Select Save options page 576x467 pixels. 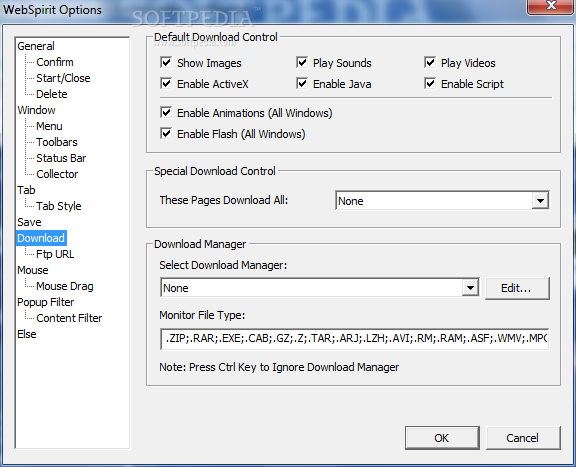(x=29, y=222)
